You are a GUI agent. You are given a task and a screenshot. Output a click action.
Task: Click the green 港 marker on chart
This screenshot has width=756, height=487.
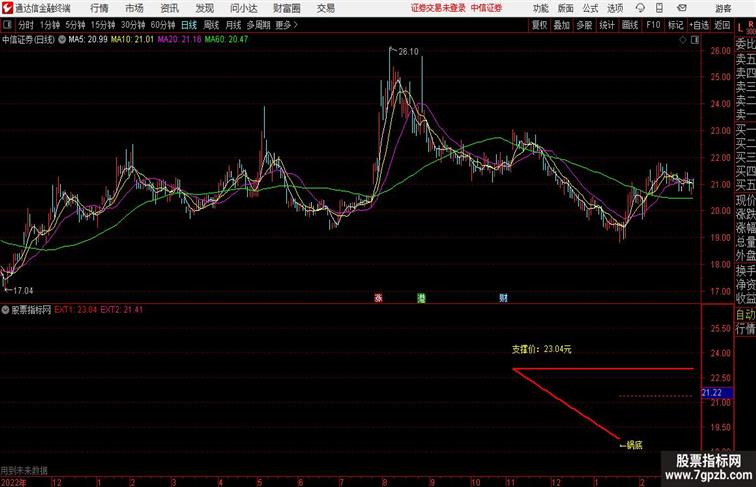[x=421, y=298]
